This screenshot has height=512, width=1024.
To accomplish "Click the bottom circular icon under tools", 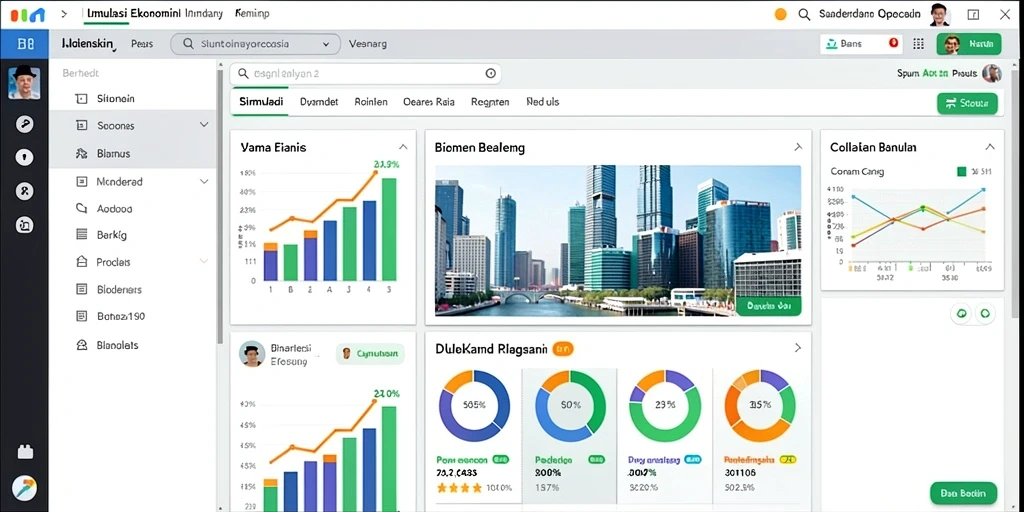I will coord(24,225).
